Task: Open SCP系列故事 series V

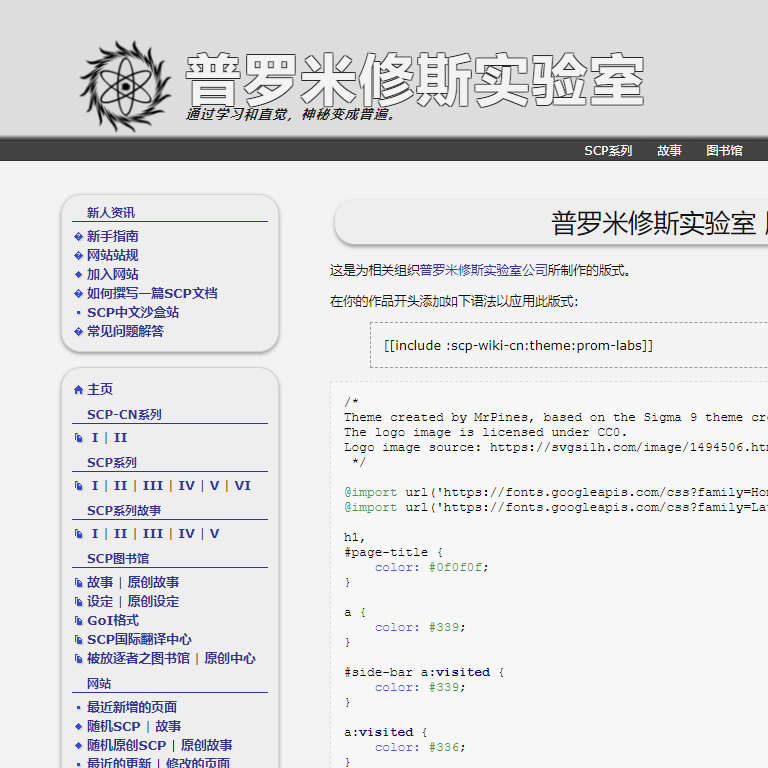Action: pos(214,534)
